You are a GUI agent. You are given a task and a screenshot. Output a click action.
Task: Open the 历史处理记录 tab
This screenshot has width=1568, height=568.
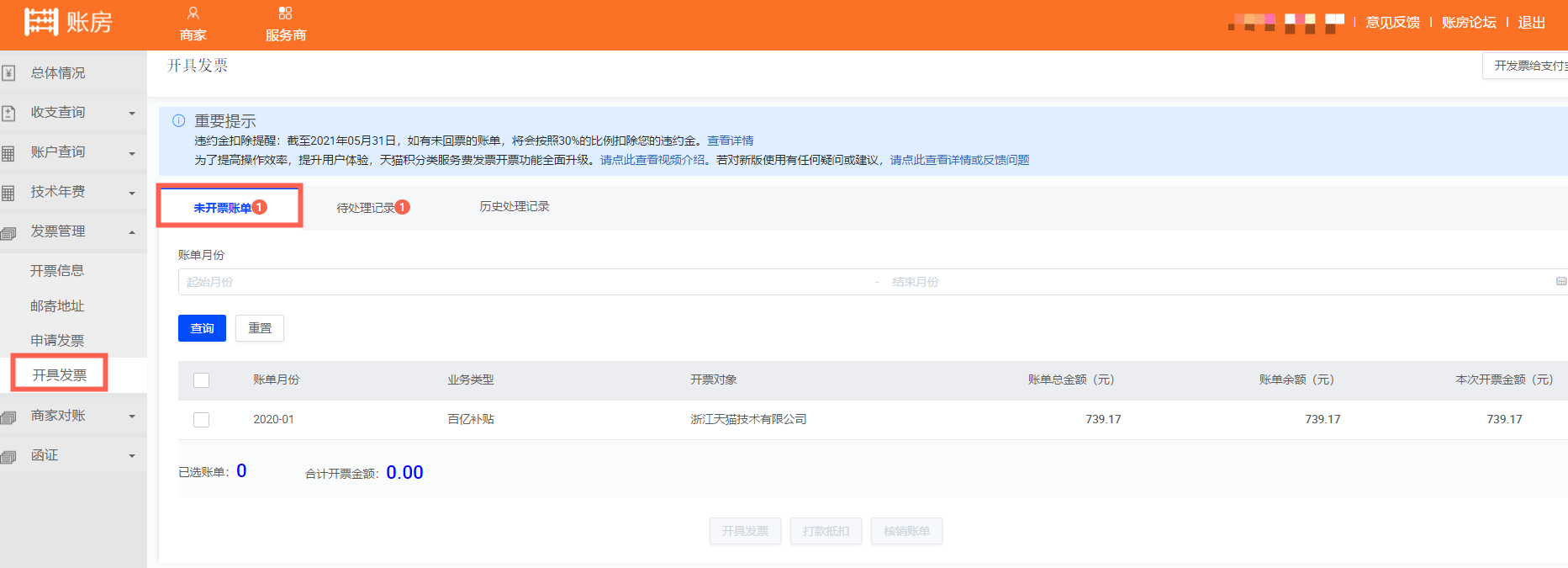514,207
